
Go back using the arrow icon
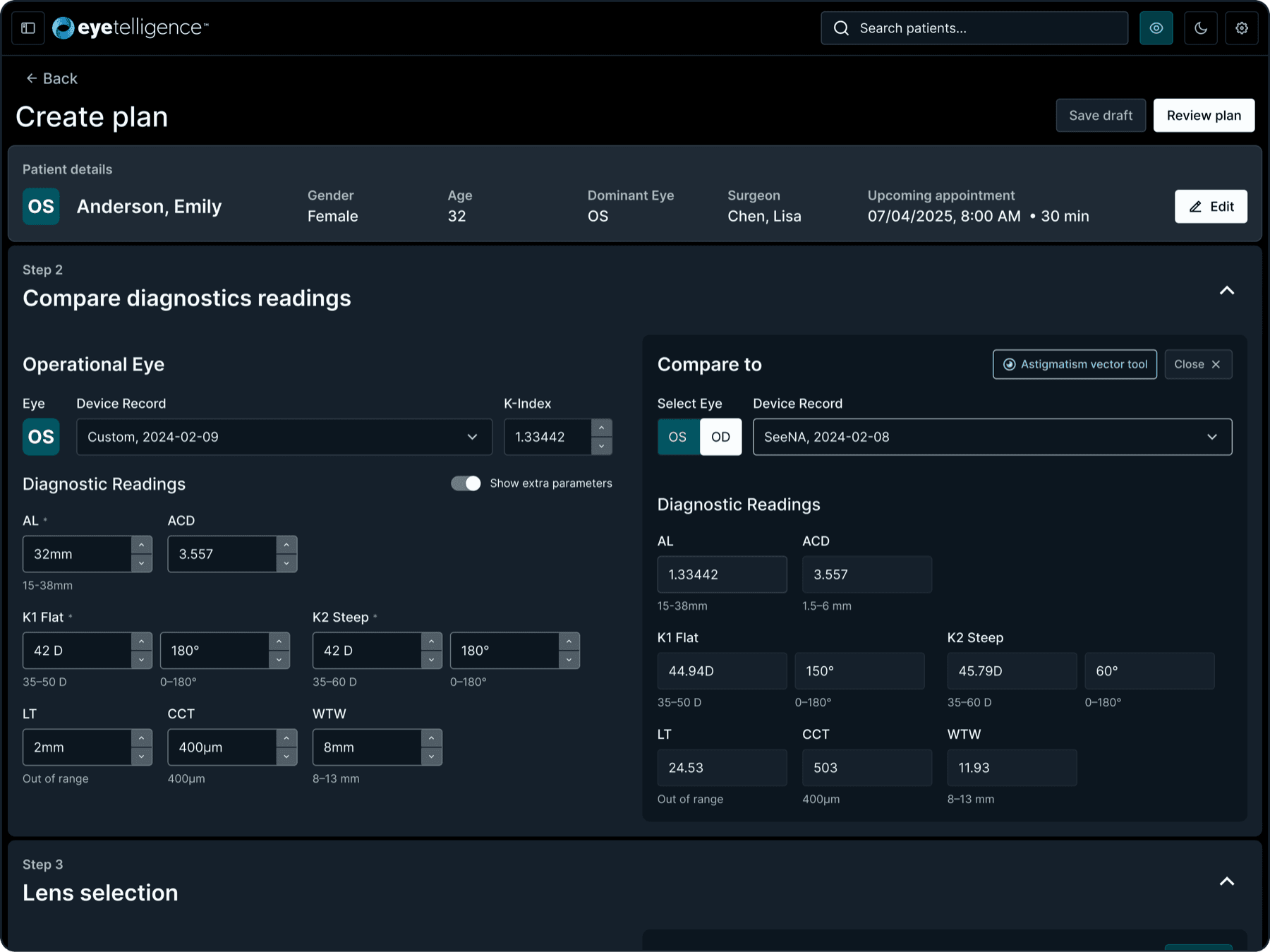[x=31, y=78]
